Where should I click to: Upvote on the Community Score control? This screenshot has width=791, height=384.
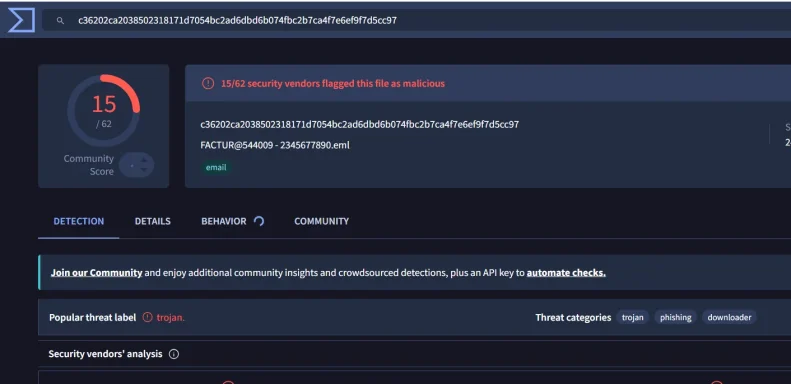[144, 160]
